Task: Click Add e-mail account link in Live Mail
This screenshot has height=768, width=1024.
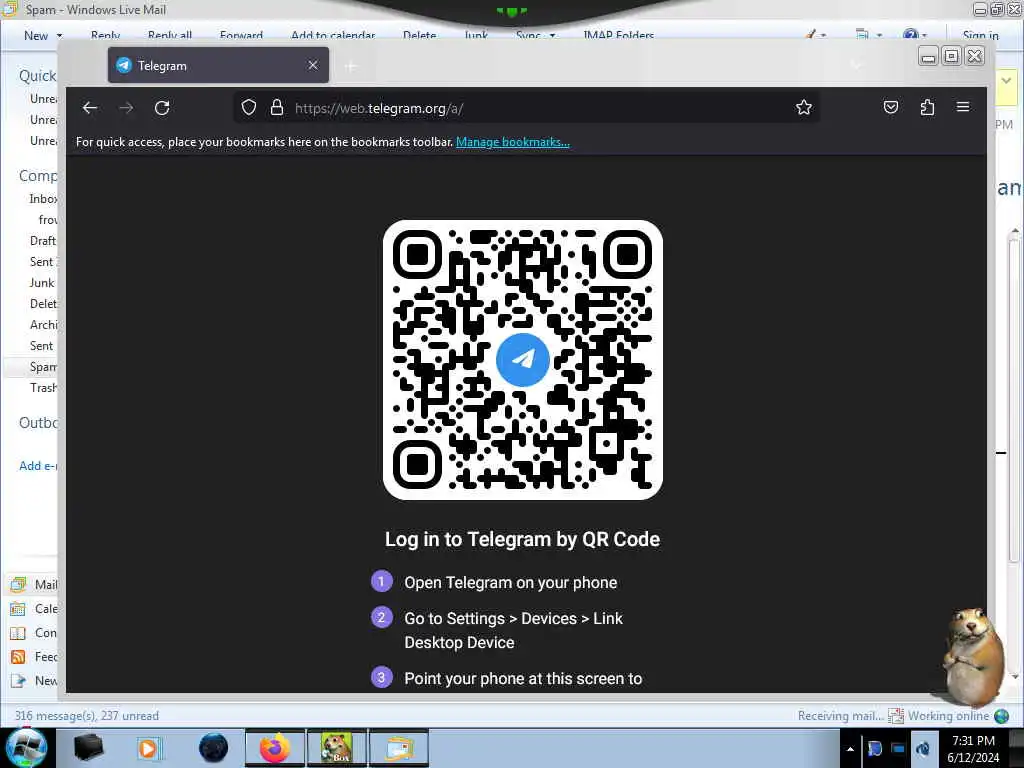Action: (x=39, y=466)
